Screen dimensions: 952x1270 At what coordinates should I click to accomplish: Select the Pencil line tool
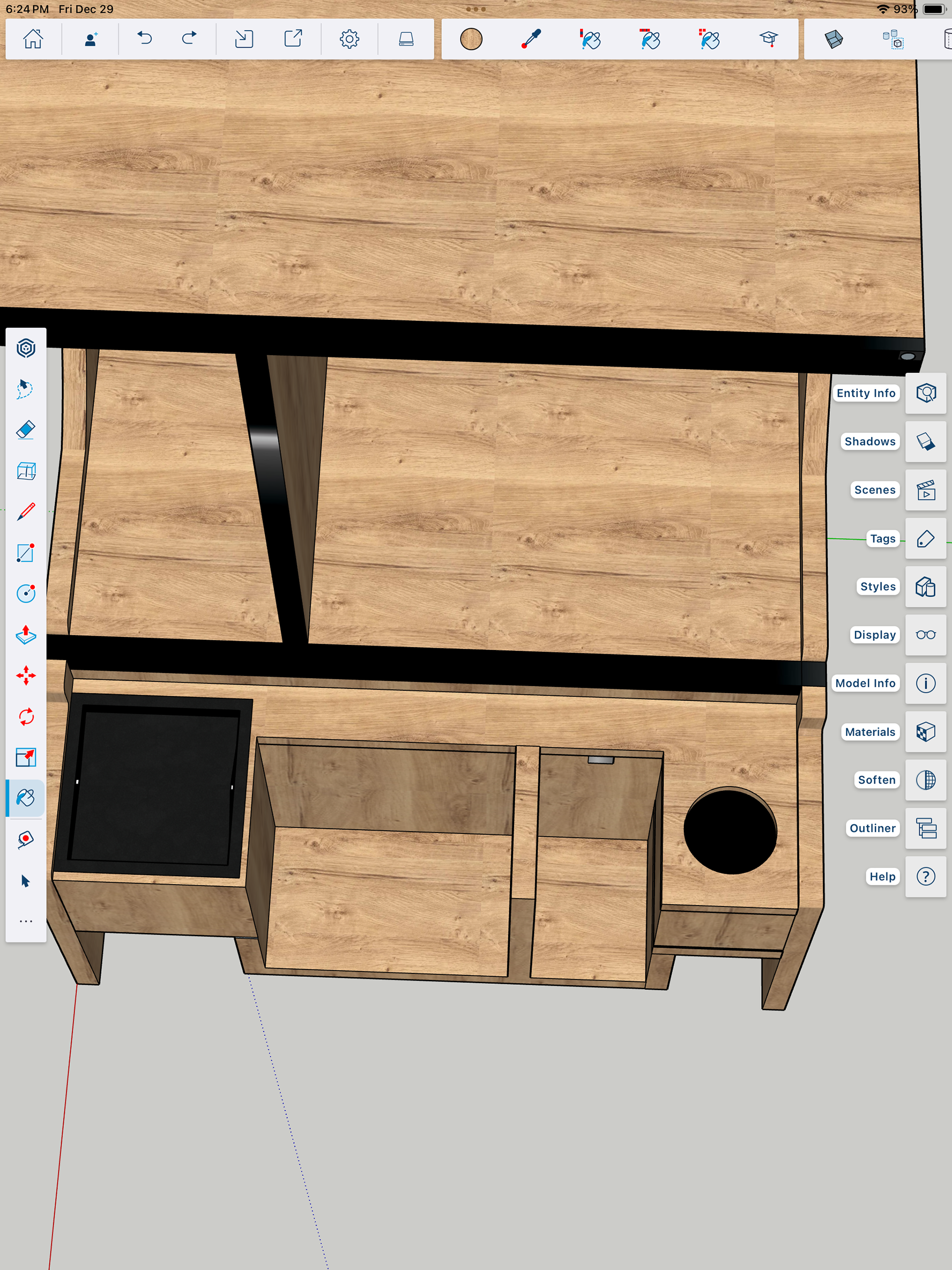click(x=26, y=512)
